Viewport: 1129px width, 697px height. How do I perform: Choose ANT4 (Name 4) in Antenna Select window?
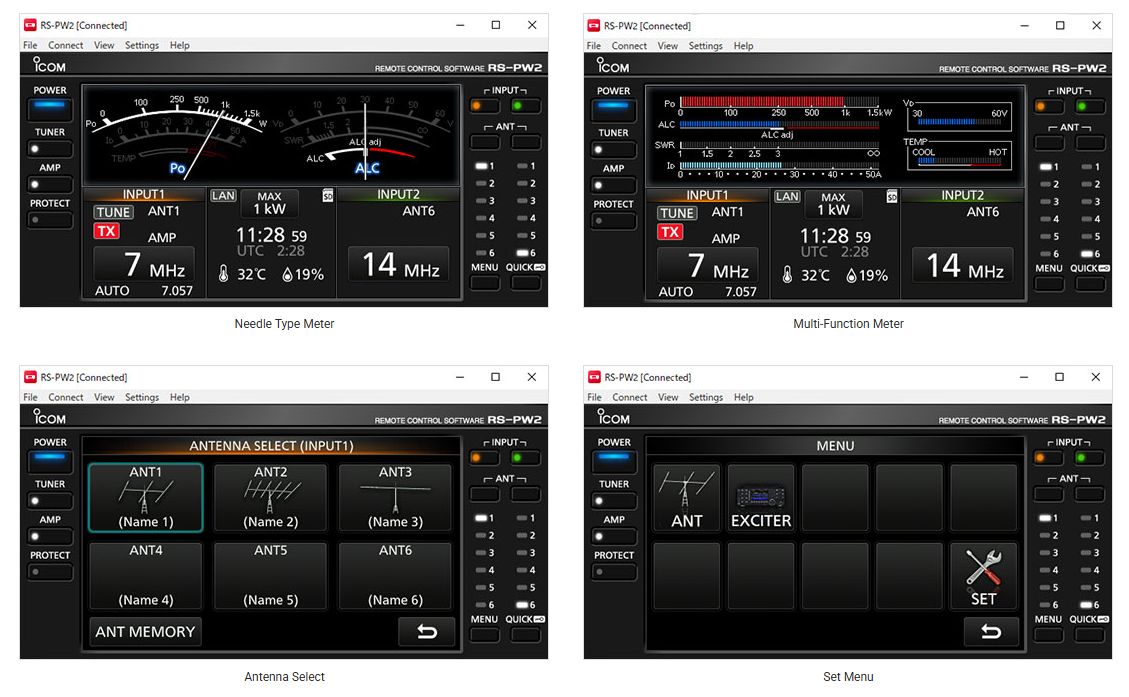[x=145, y=575]
